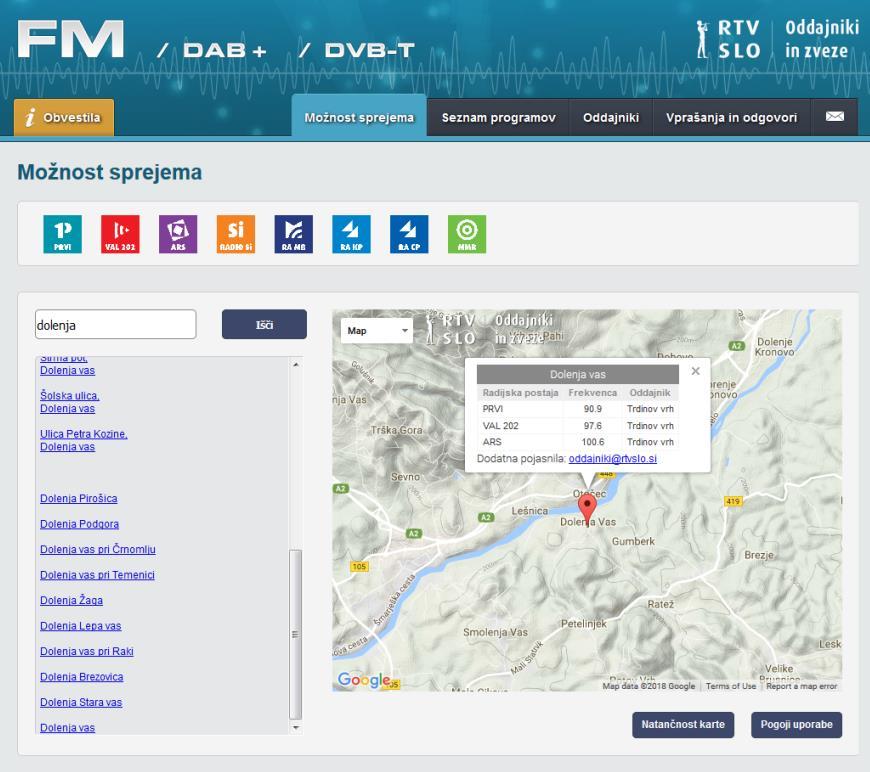Open Dolenja Podgora link
This screenshot has height=772, width=870.
tap(79, 524)
